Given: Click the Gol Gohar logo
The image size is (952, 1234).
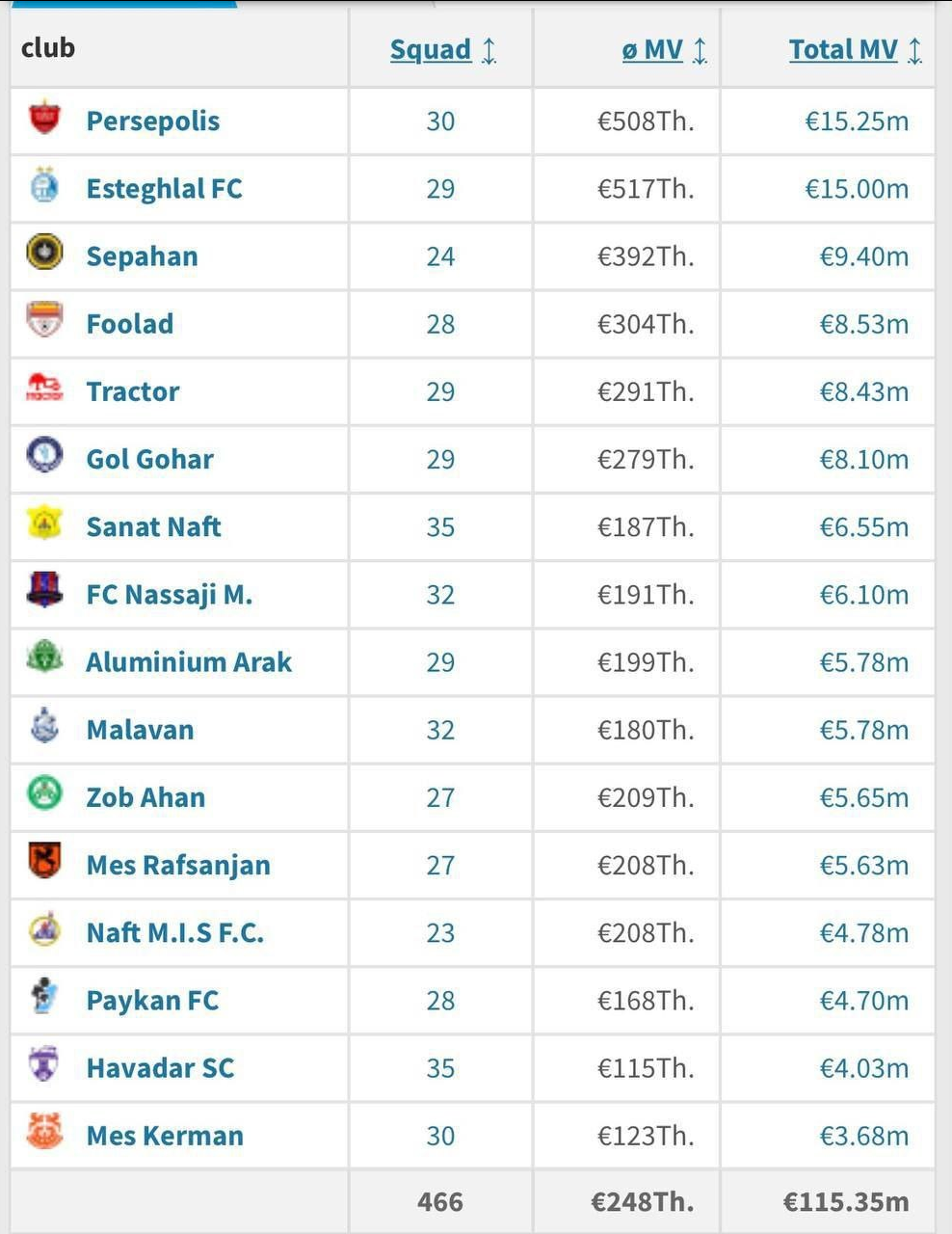Looking at the screenshot, I should click(x=42, y=459).
